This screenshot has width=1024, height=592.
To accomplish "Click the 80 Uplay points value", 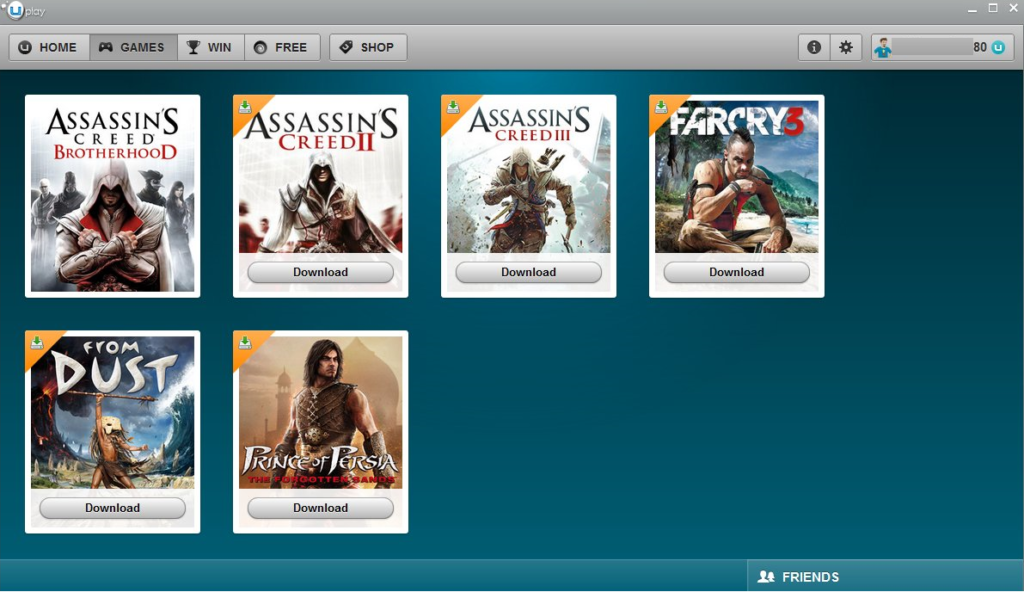I will [980, 47].
